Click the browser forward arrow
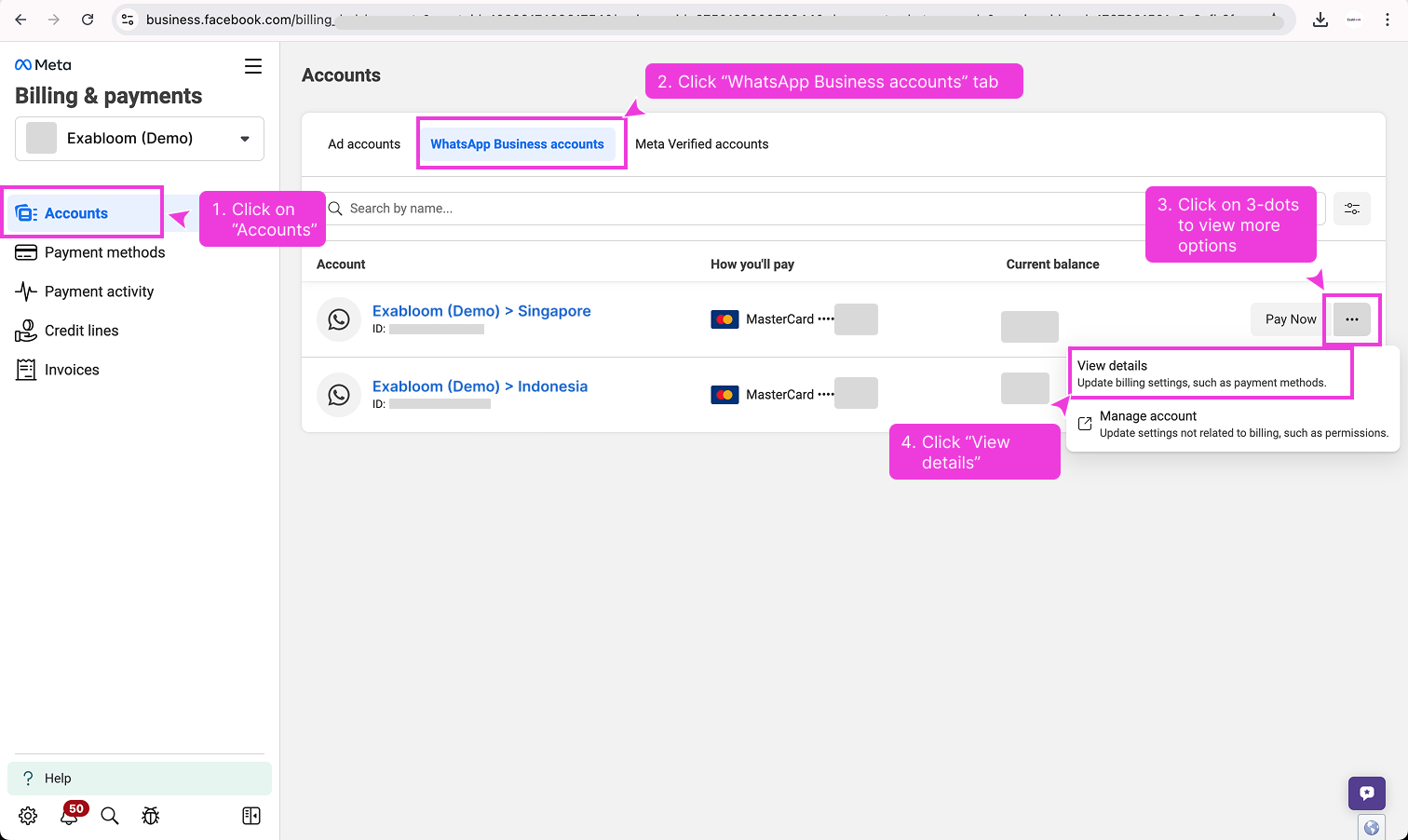Screen dimensions: 1408x840 (x=54, y=20)
